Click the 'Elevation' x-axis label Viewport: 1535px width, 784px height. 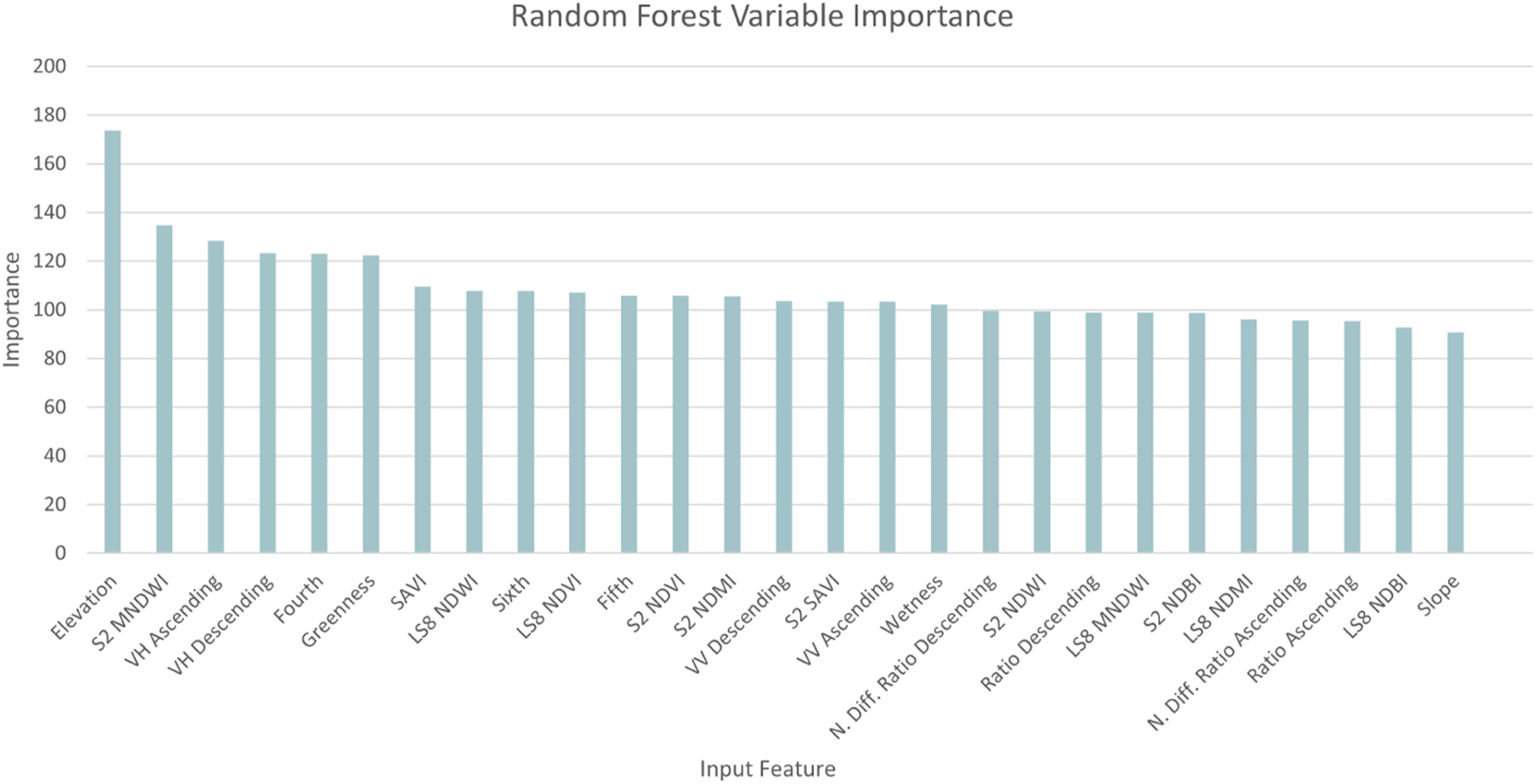[x=84, y=608]
